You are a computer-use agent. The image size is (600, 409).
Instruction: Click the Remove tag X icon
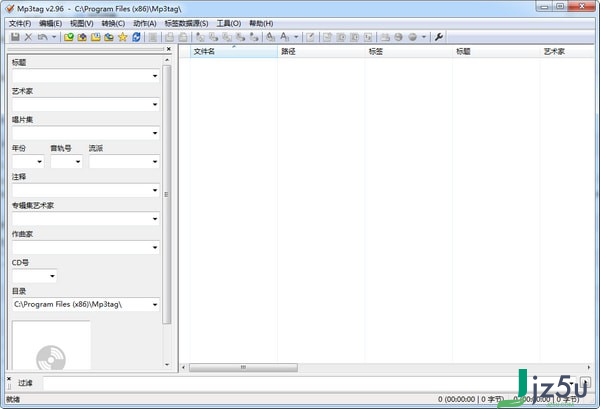click(x=28, y=37)
